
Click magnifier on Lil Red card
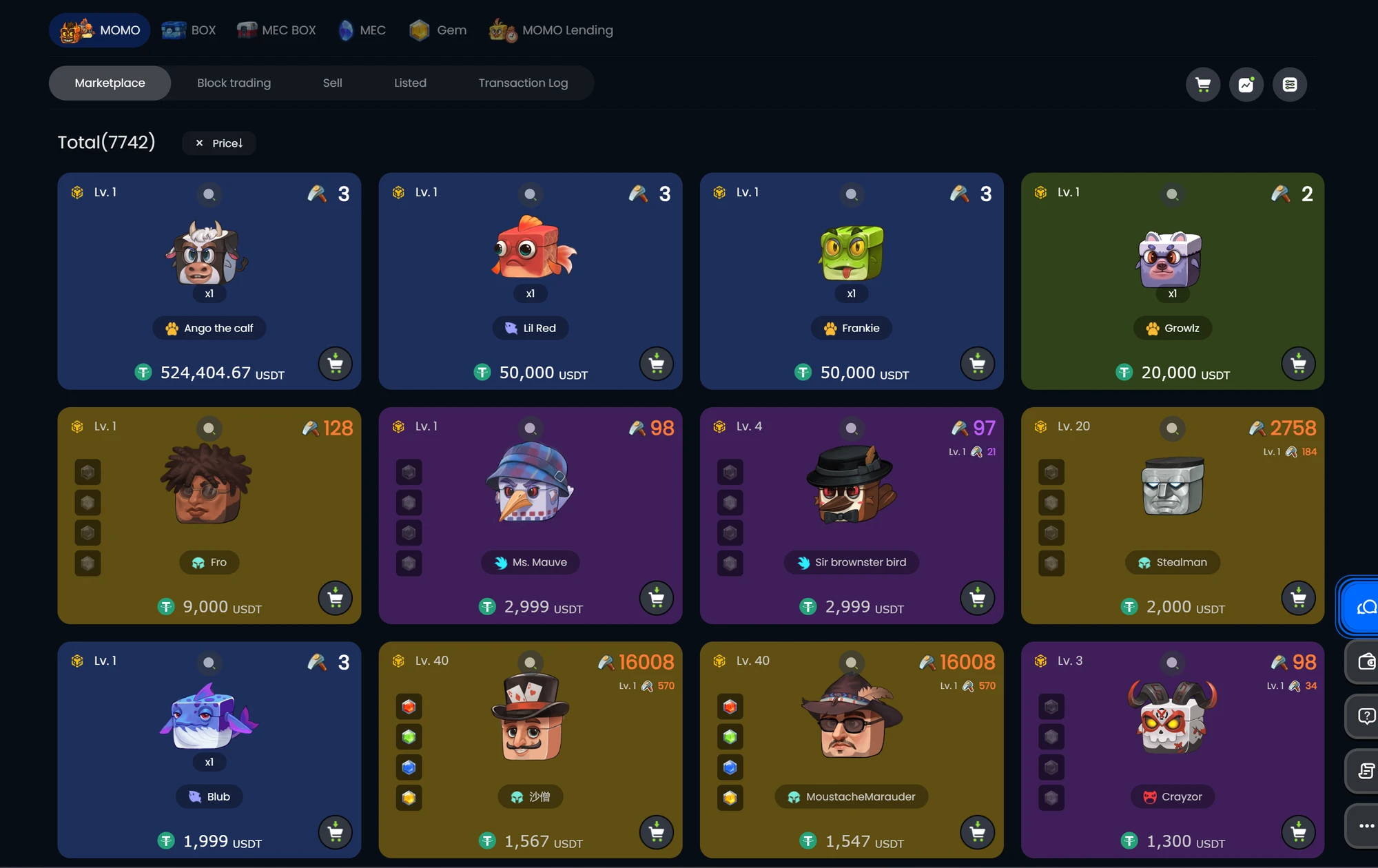pyautogui.click(x=531, y=194)
